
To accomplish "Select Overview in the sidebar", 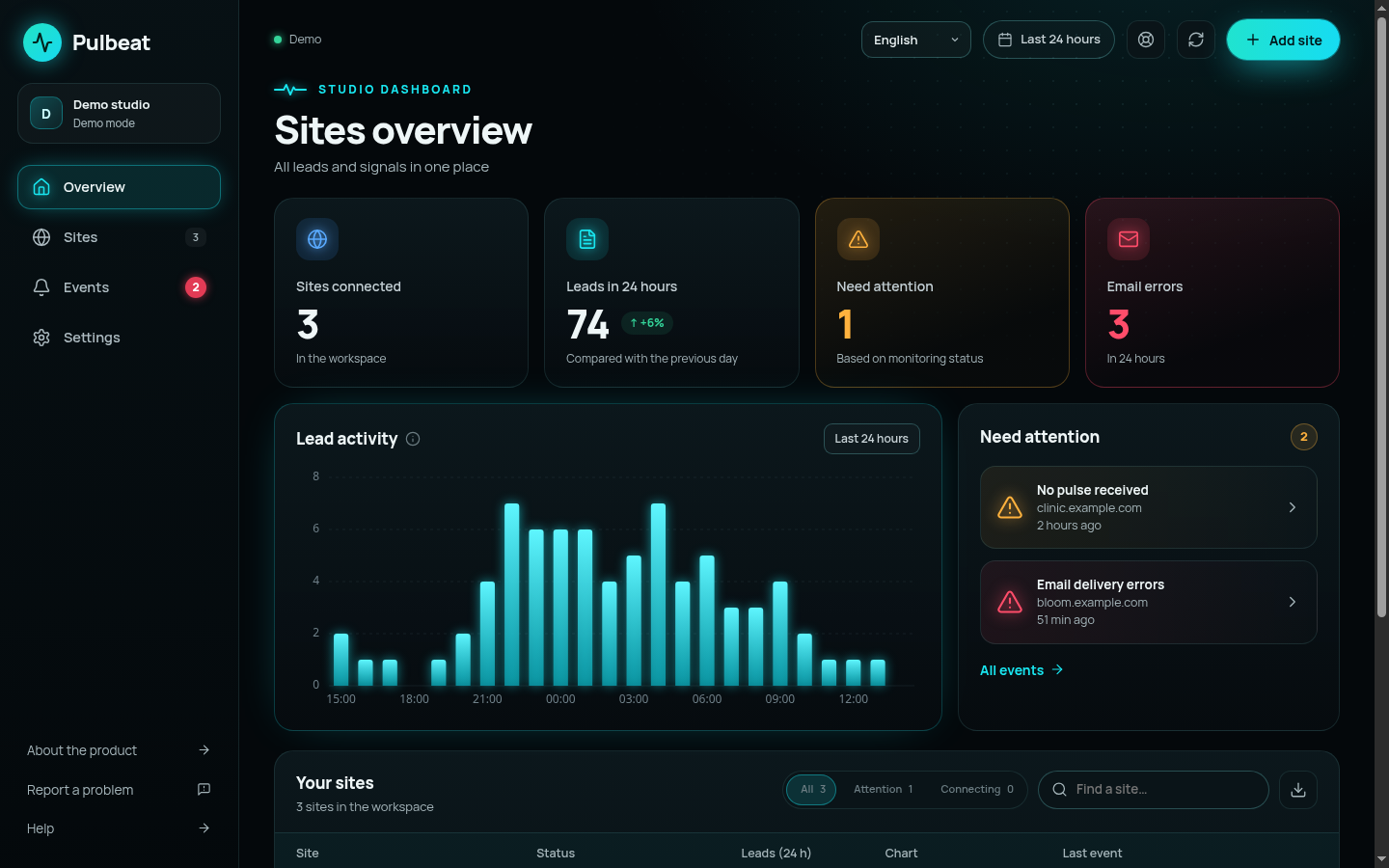I will (119, 187).
